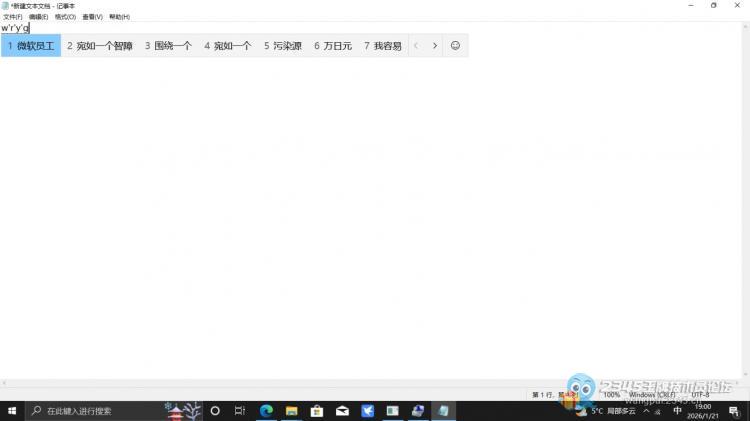Select candidate 1 微软员工

(31, 46)
